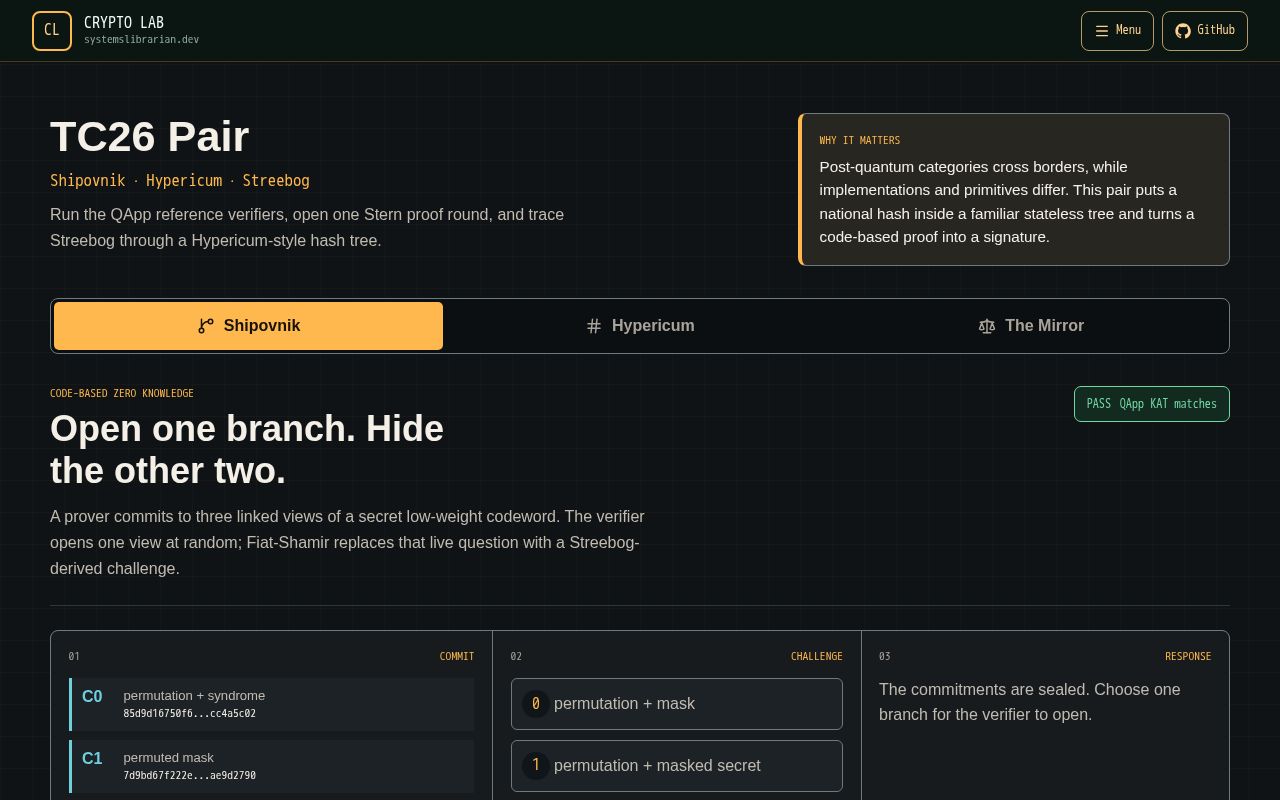Click the hash 7d9bd67f222e...ae9d2790
Viewport: 1280px width, 800px height.
[190, 776]
